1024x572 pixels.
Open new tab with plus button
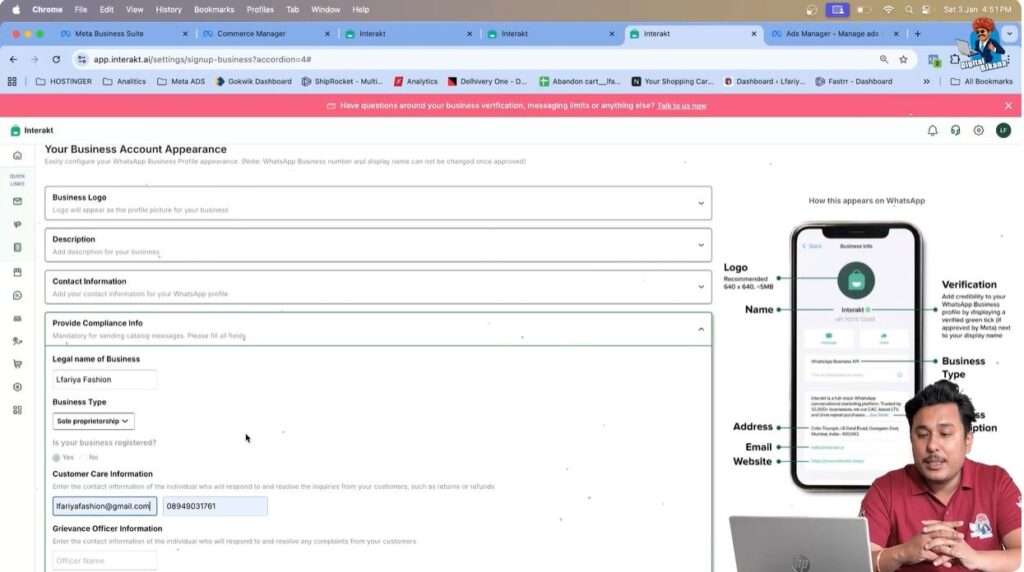pyautogui.click(x=918, y=34)
